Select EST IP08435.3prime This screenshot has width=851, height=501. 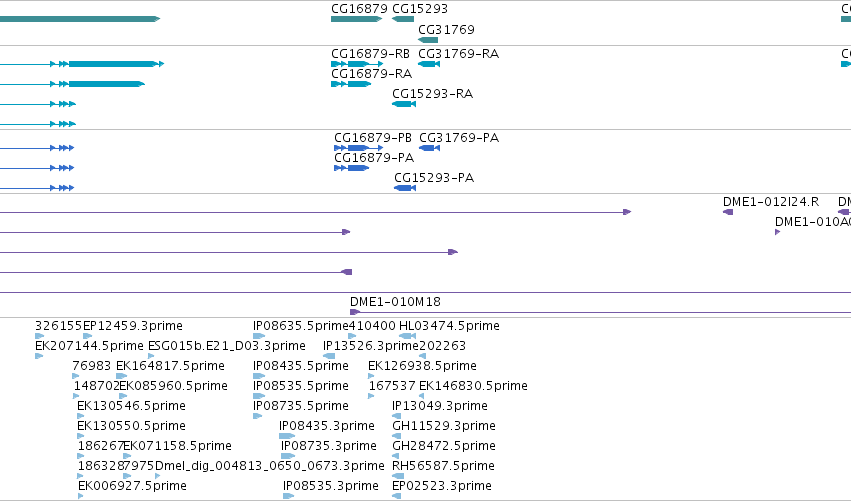click(287, 436)
